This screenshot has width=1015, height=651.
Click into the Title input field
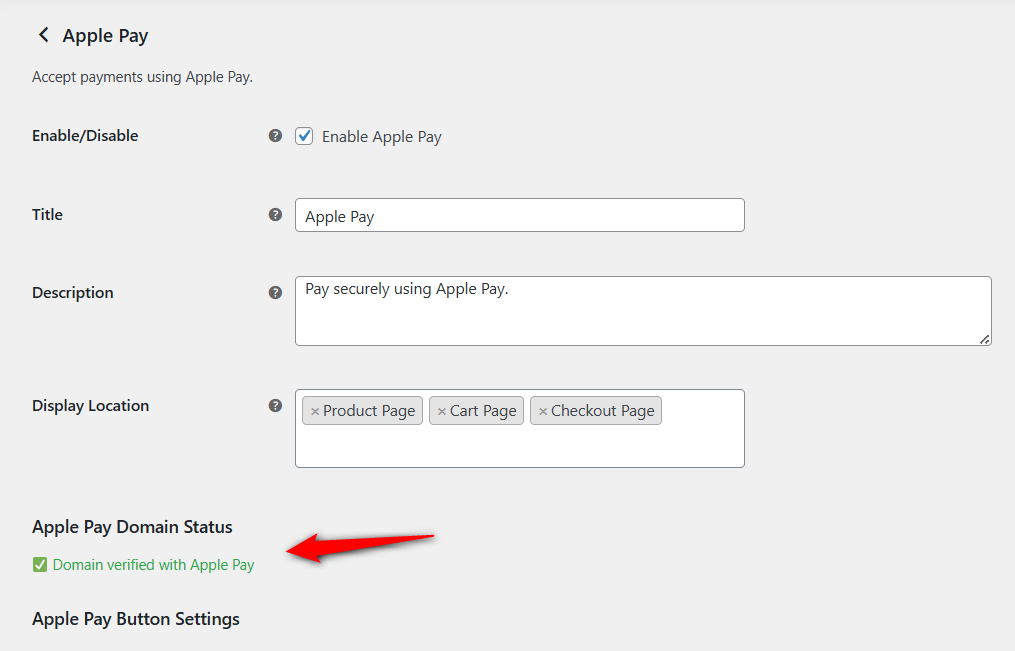(520, 215)
